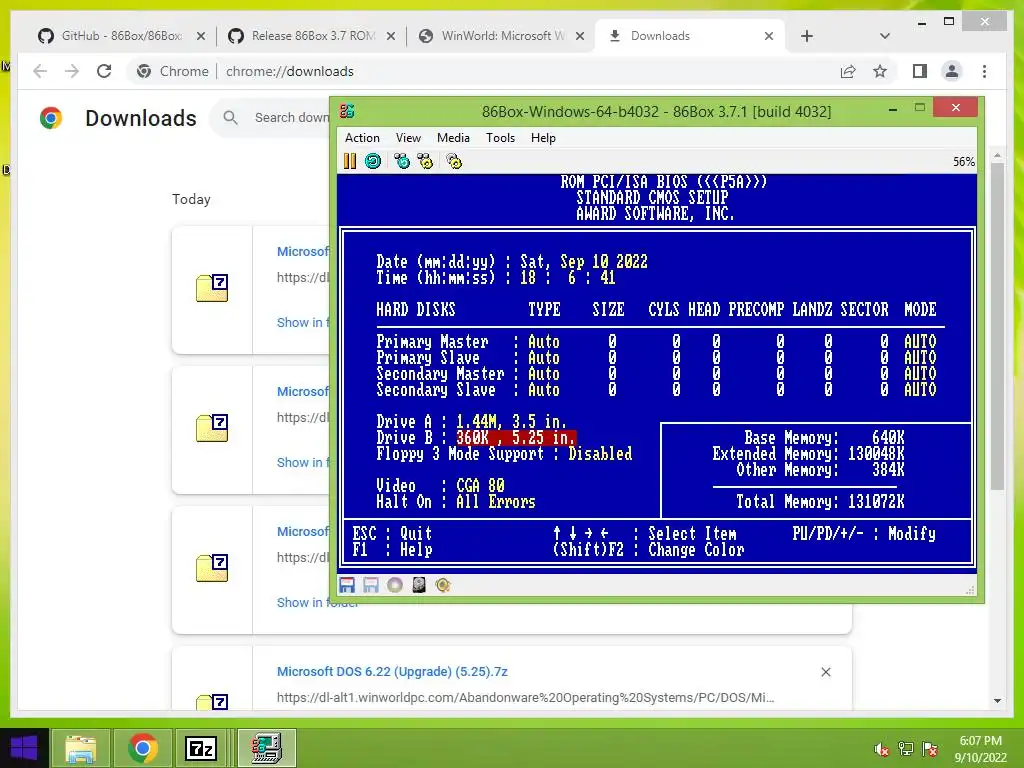This screenshot has height=768, width=1024.
Task: Go forward in Chrome
Action: [x=72, y=71]
